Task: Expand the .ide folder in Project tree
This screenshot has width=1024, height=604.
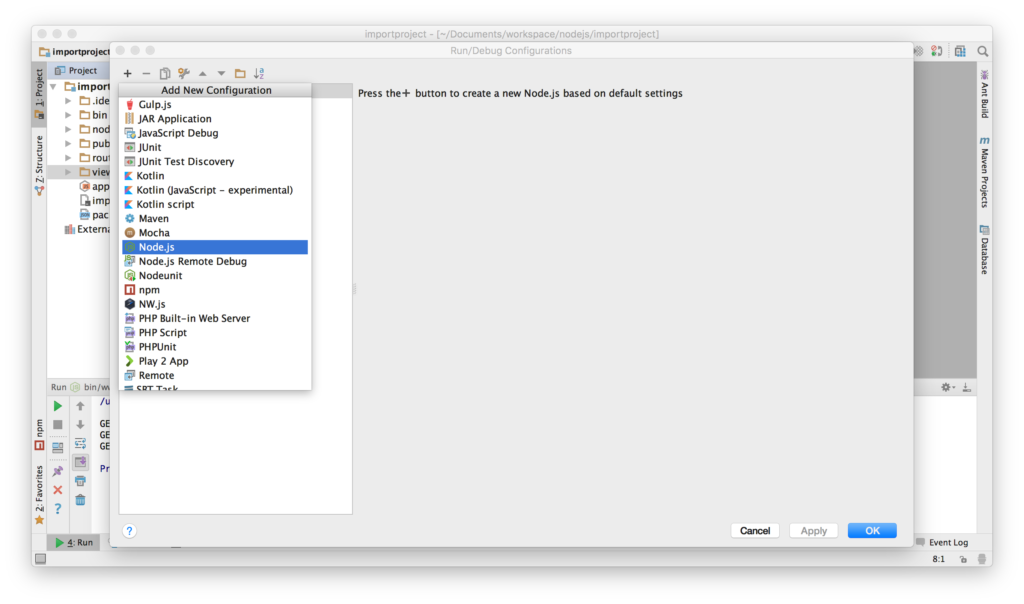Action: tap(68, 101)
